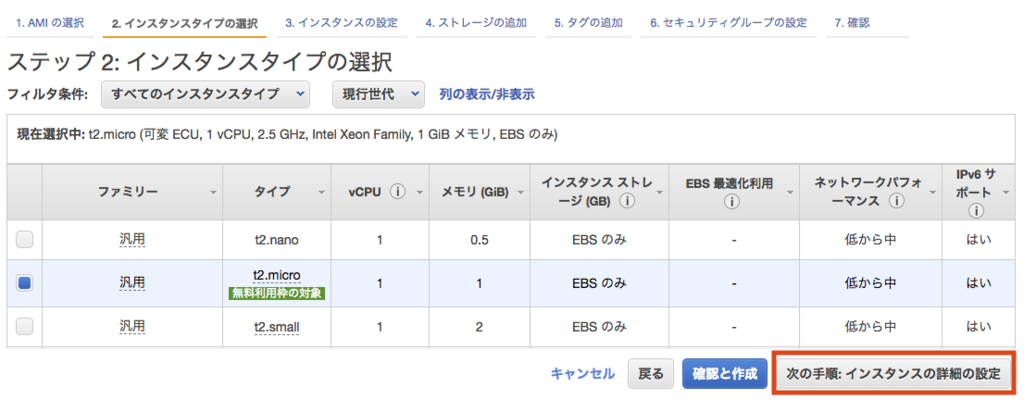Go to the 1. AMI の選択 tab

50,21
